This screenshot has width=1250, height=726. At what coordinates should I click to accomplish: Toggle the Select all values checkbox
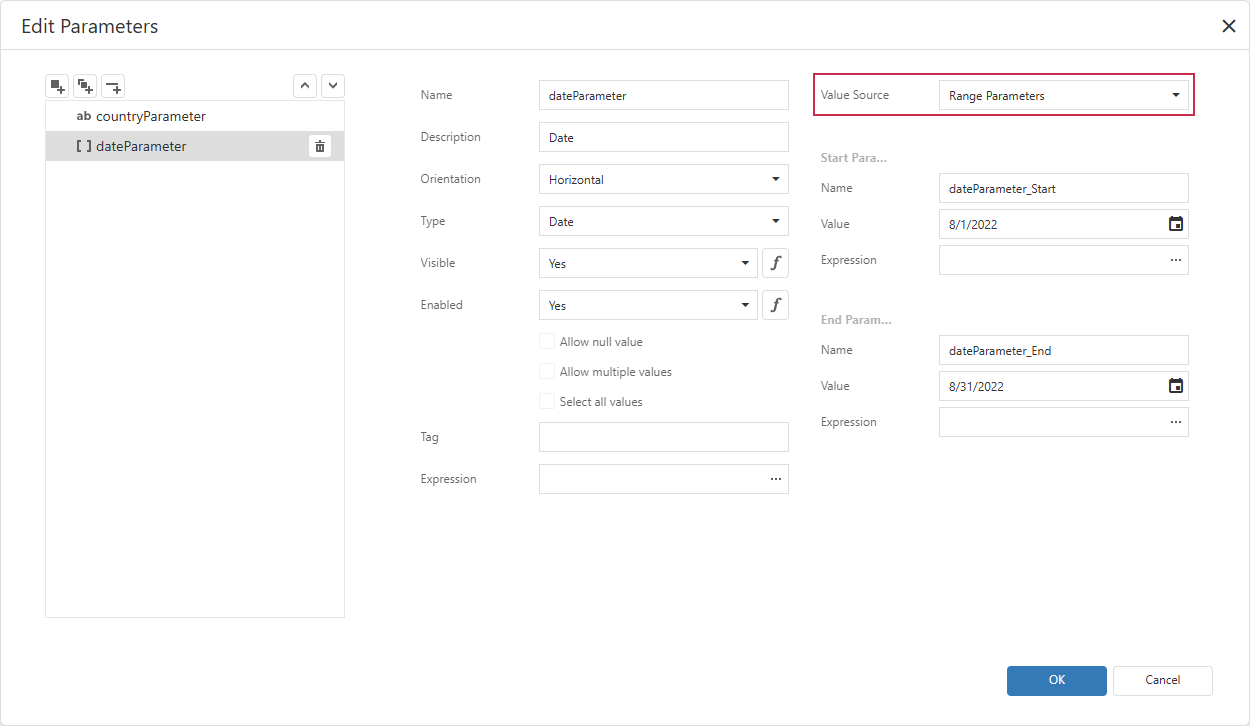coord(547,401)
